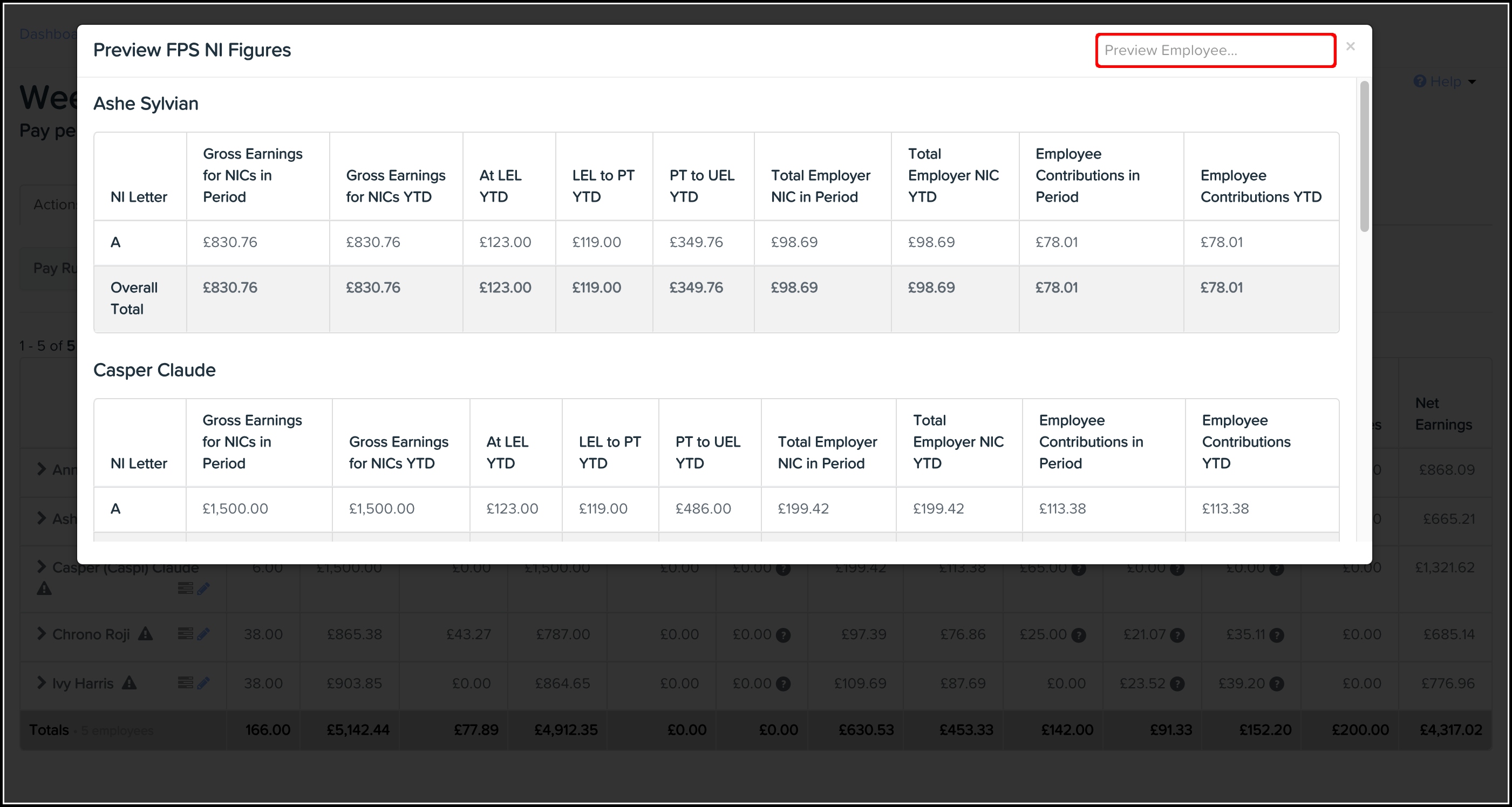Click help icon next to £25.00
The image size is (1512, 807).
click(x=1078, y=635)
